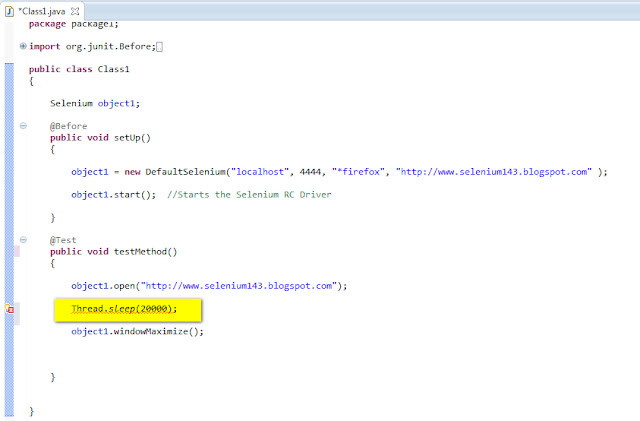Click 'public void setUp()' line
Image resolution: width=640 pixels, height=421 pixels.
[x=100, y=138]
